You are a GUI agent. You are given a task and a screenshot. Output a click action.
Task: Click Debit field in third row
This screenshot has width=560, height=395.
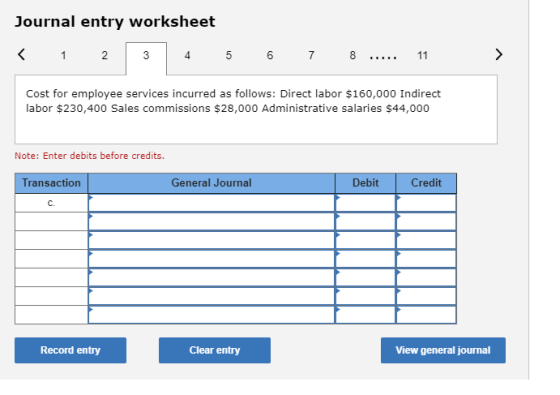click(x=365, y=240)
